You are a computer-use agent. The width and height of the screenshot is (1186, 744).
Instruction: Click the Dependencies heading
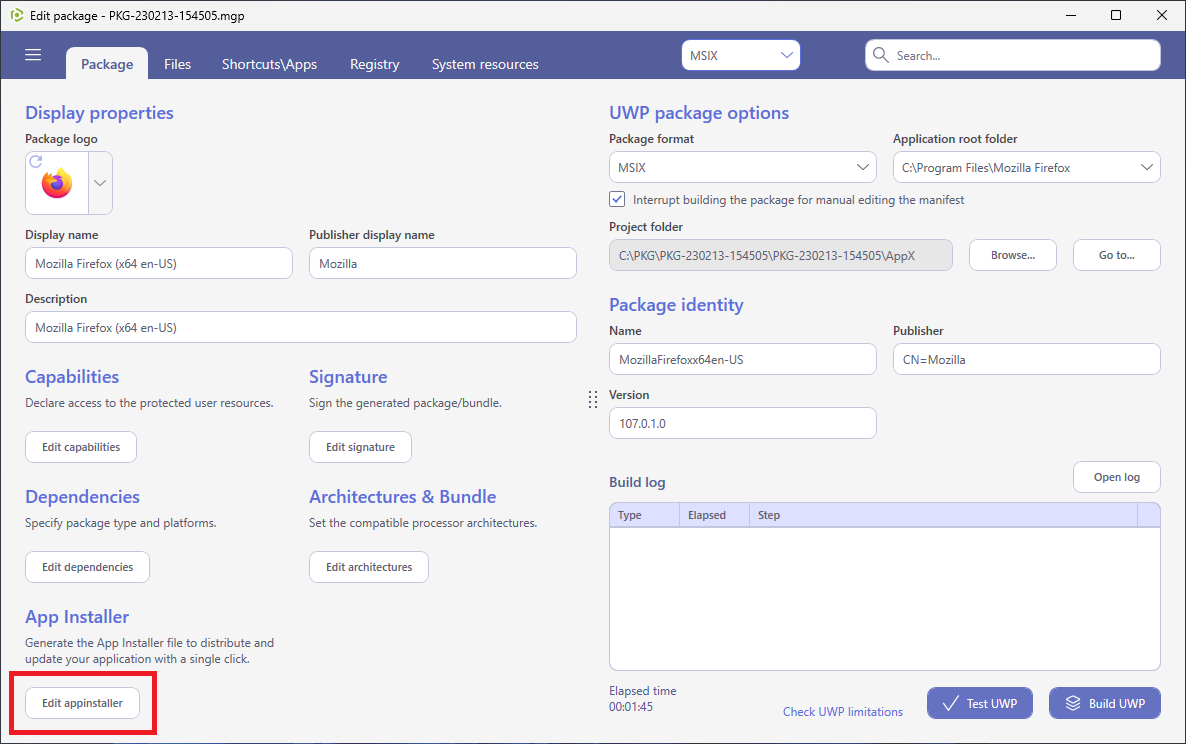82,497
